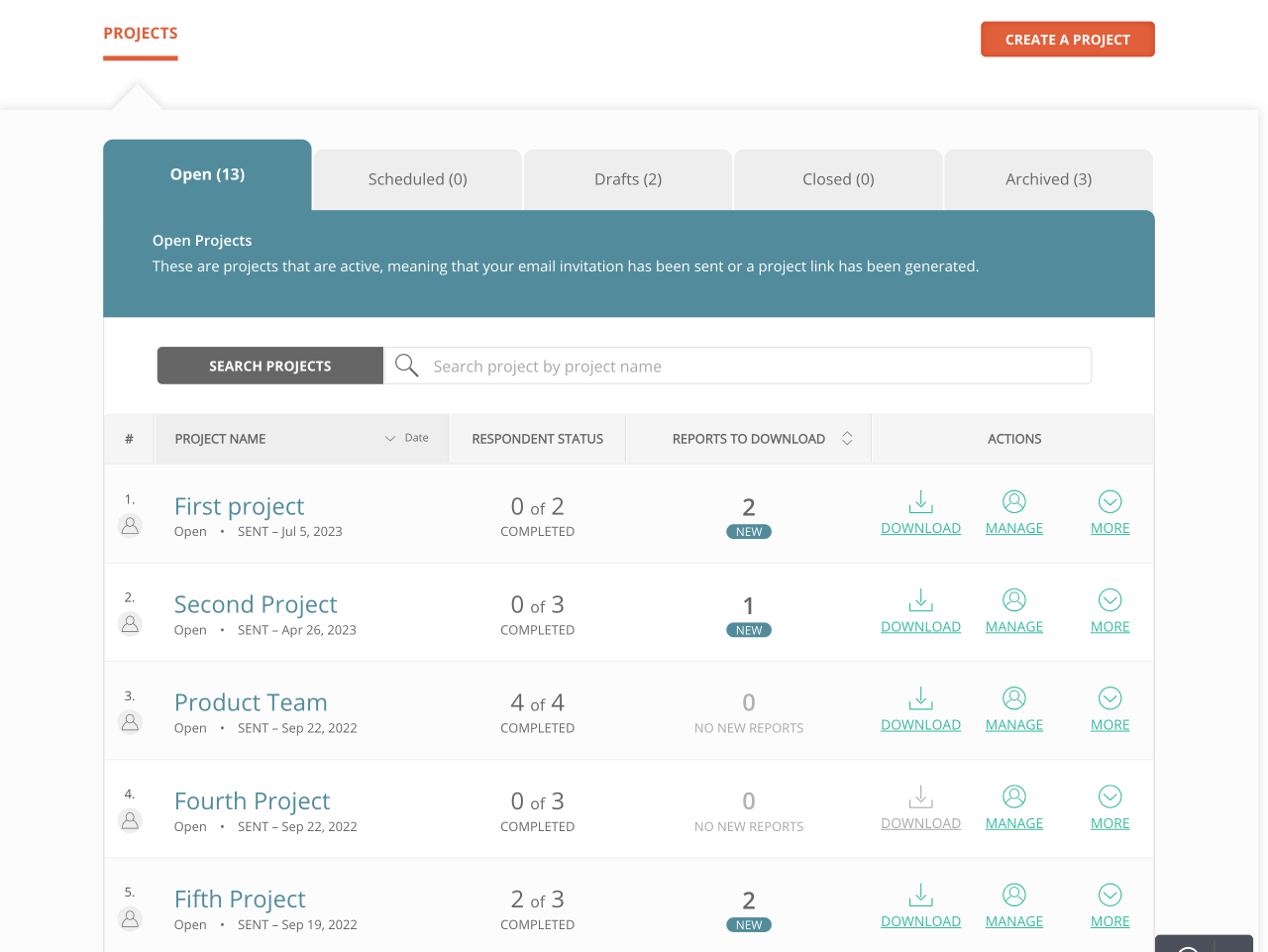Click user avatar icon beside Fourth Project
1268x952 pixels.
[x=130, y=820]
